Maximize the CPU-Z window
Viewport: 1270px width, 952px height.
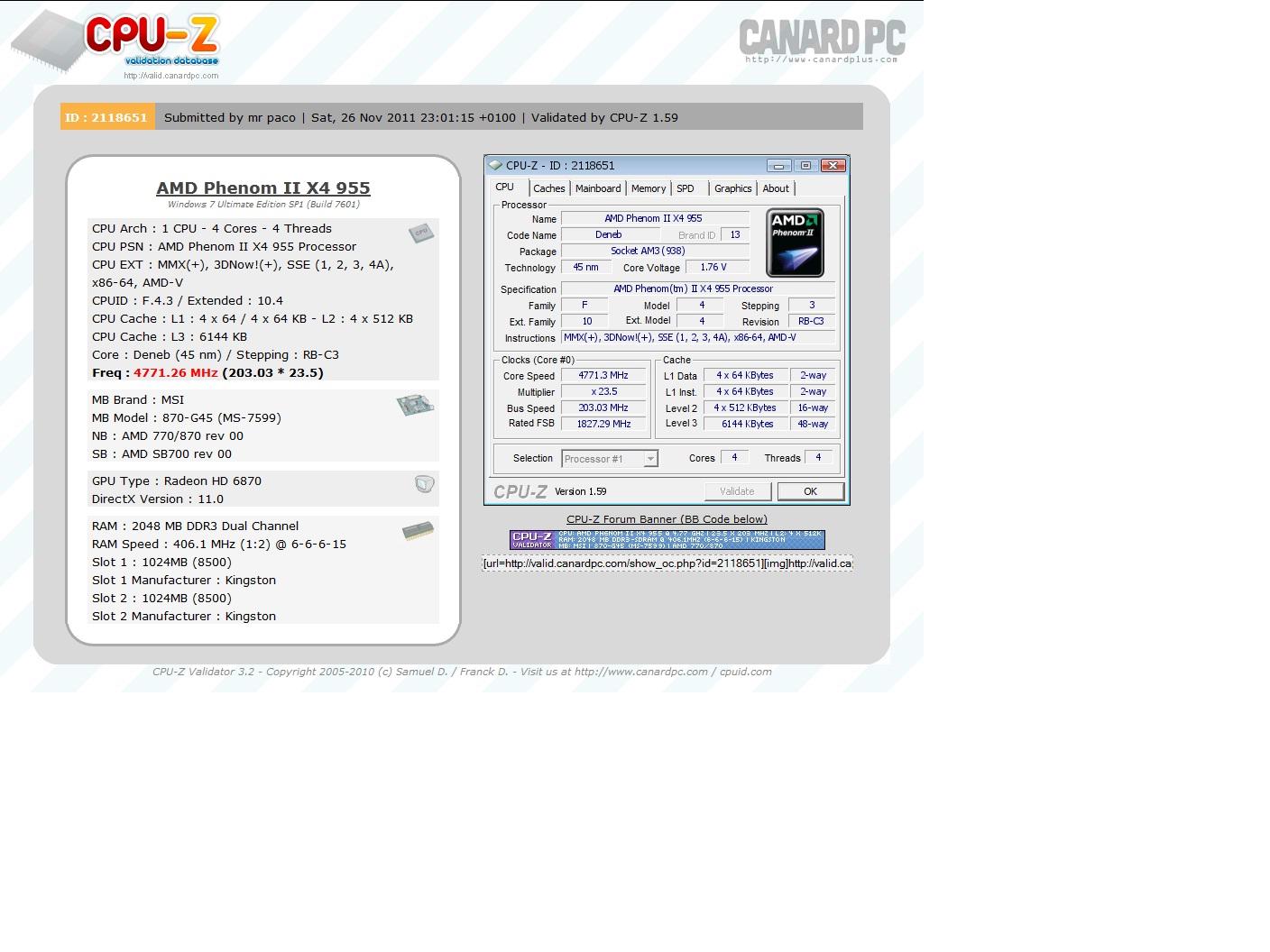pyautogui.click(x=805, y=165)
